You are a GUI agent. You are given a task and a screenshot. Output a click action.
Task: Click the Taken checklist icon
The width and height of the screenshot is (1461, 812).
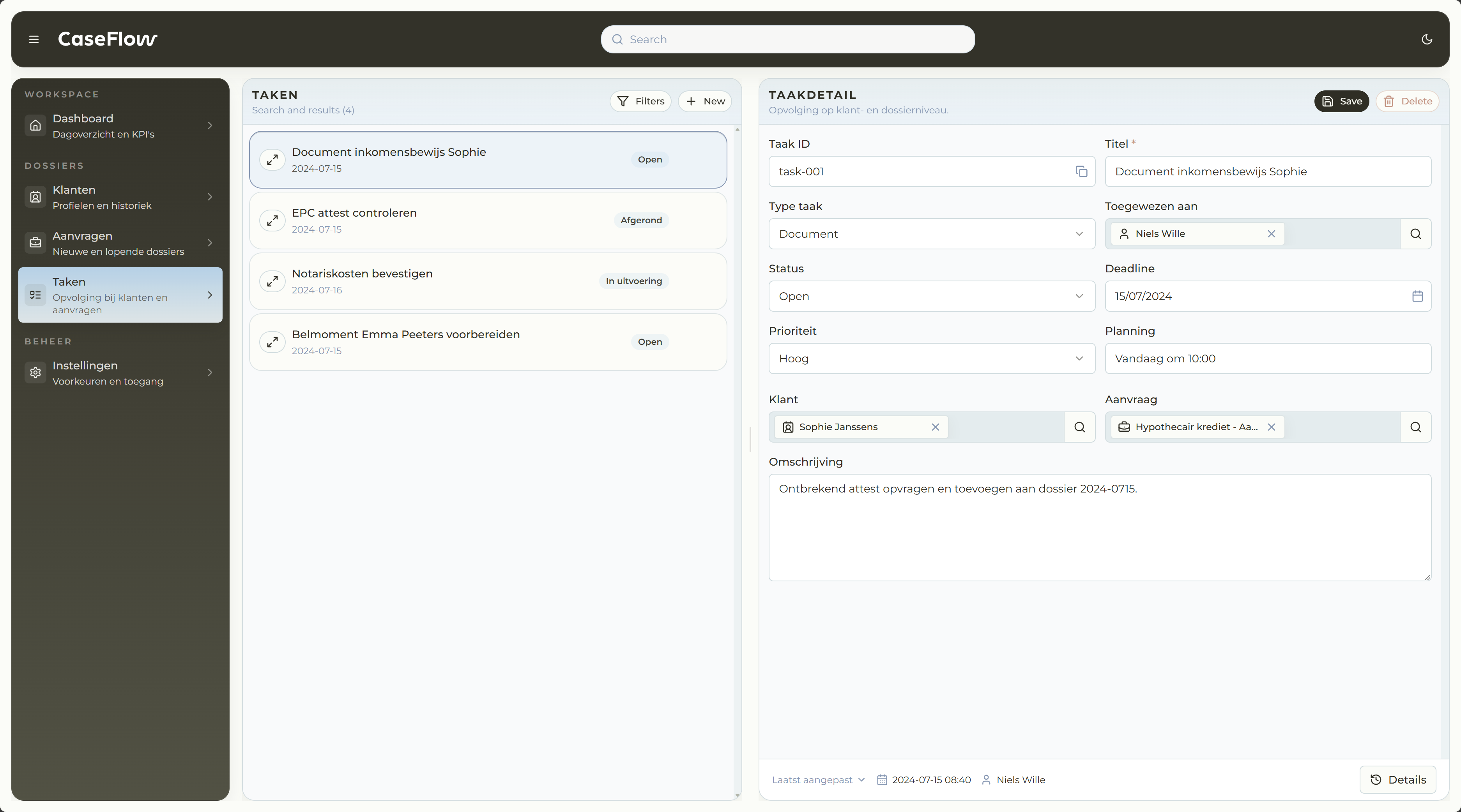[x=35, y=295]
